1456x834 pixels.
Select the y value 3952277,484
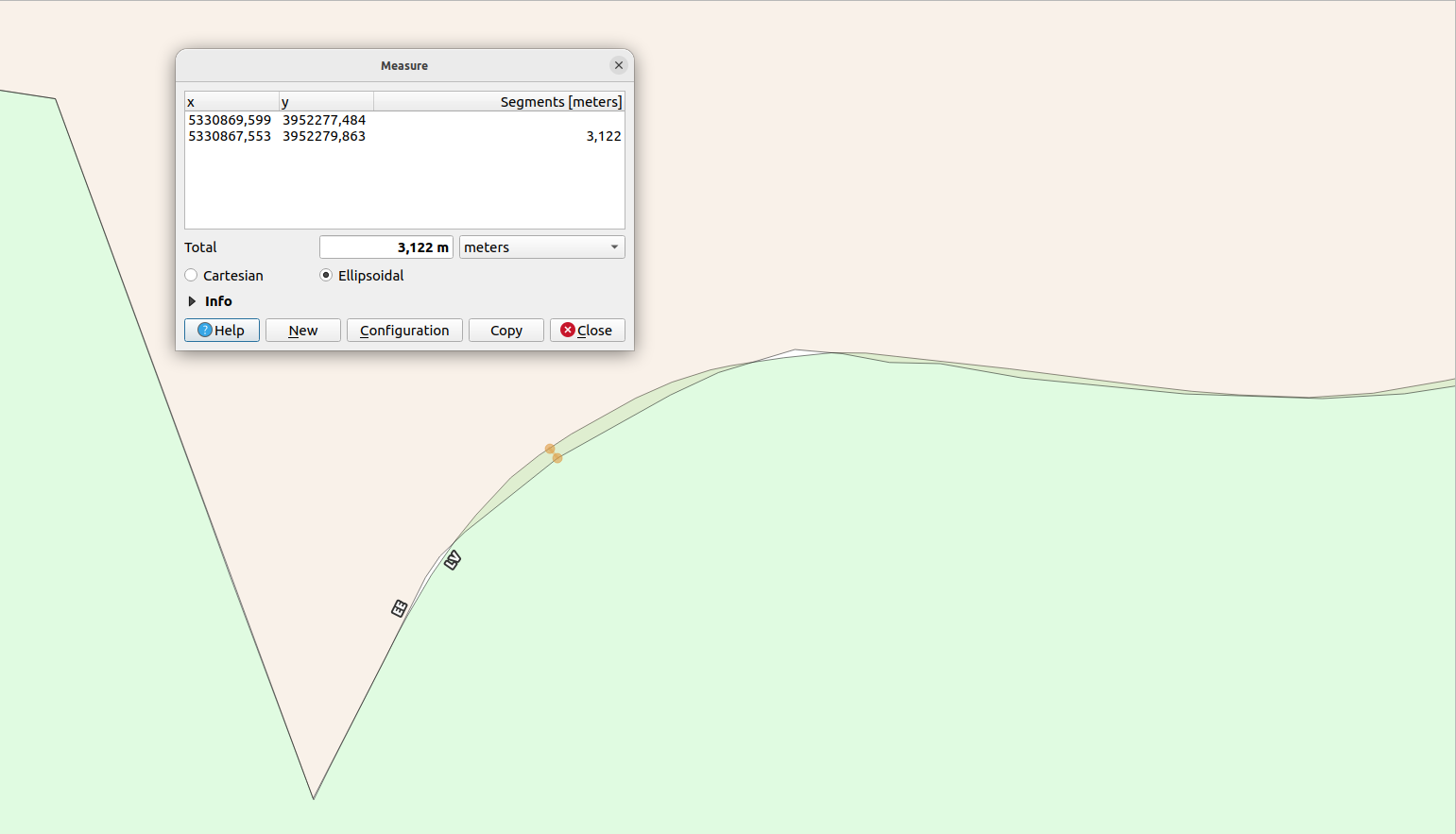tap(324, 120)
